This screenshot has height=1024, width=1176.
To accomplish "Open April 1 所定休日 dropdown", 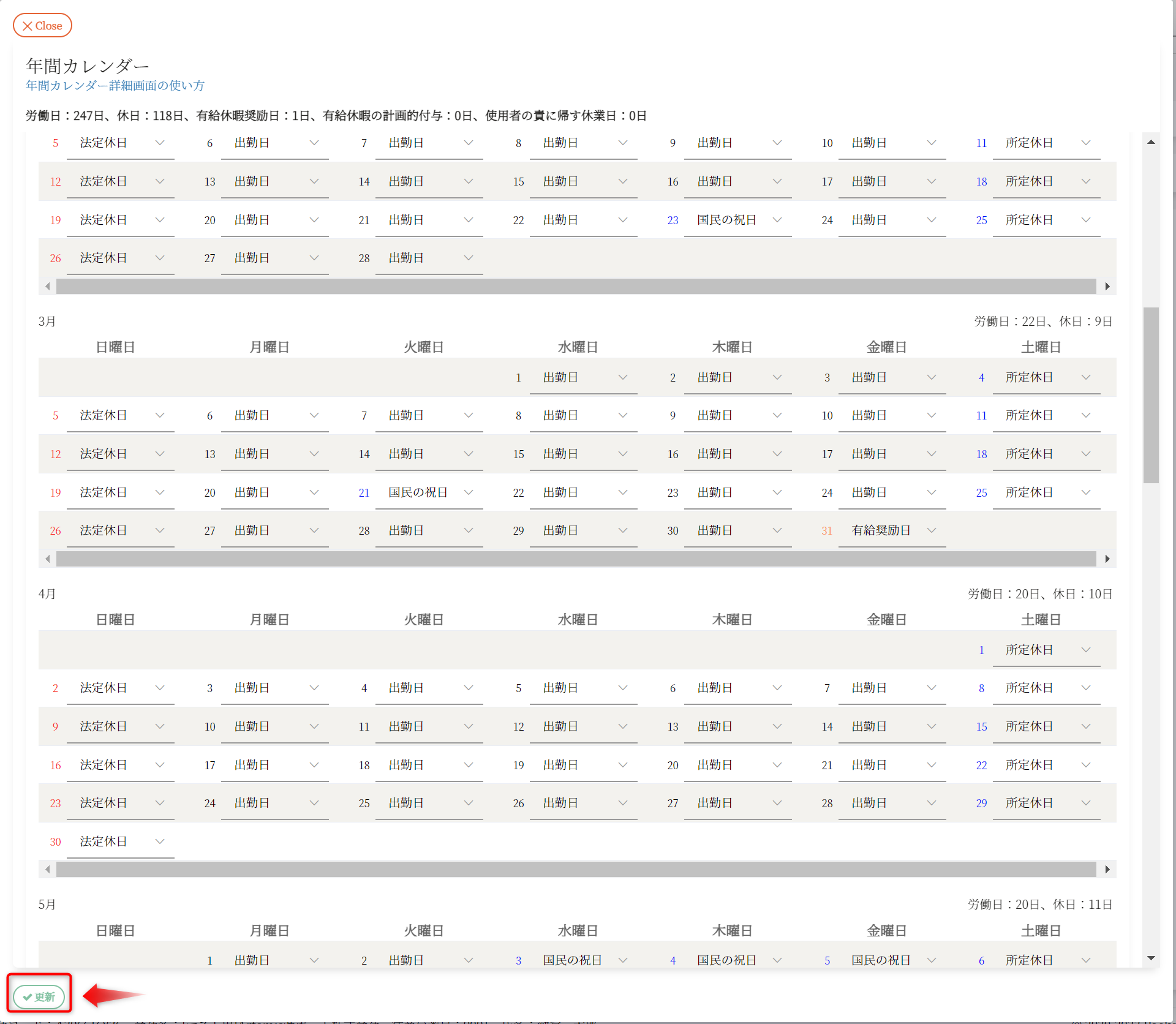I will click(x=1046, y=650).
